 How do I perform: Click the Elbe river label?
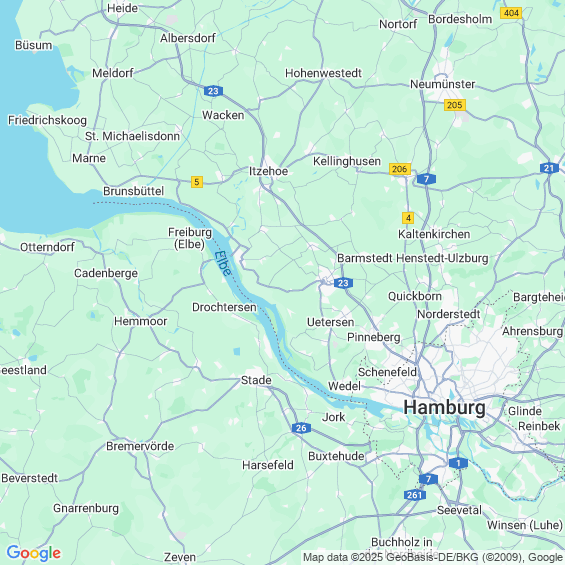(x=223, y=263)
